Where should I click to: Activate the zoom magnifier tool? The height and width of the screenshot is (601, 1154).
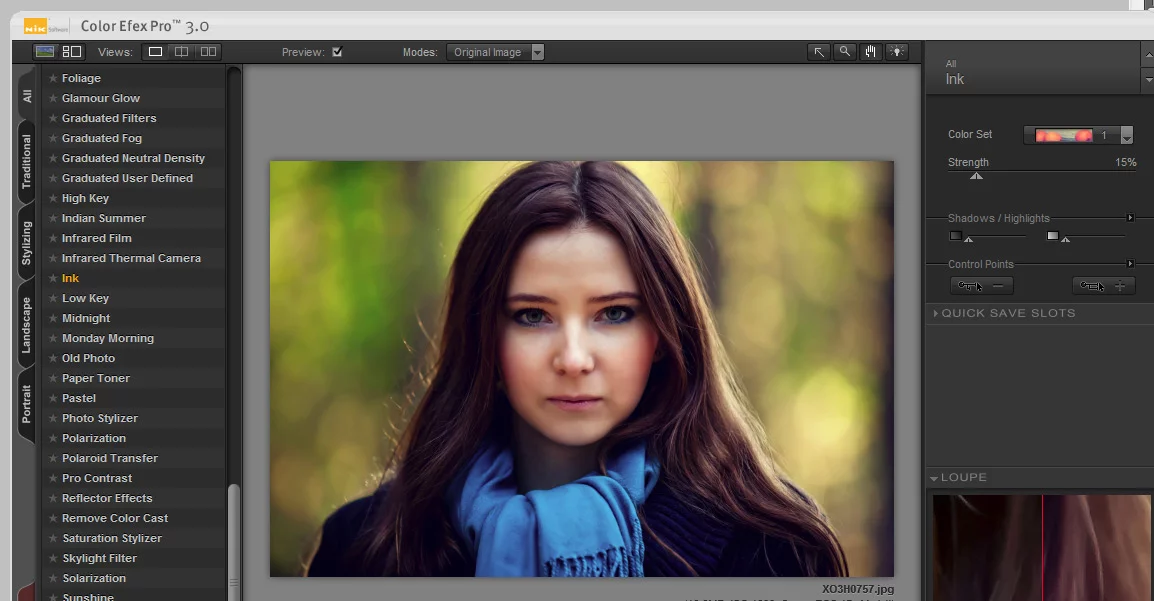pos(845,52)
